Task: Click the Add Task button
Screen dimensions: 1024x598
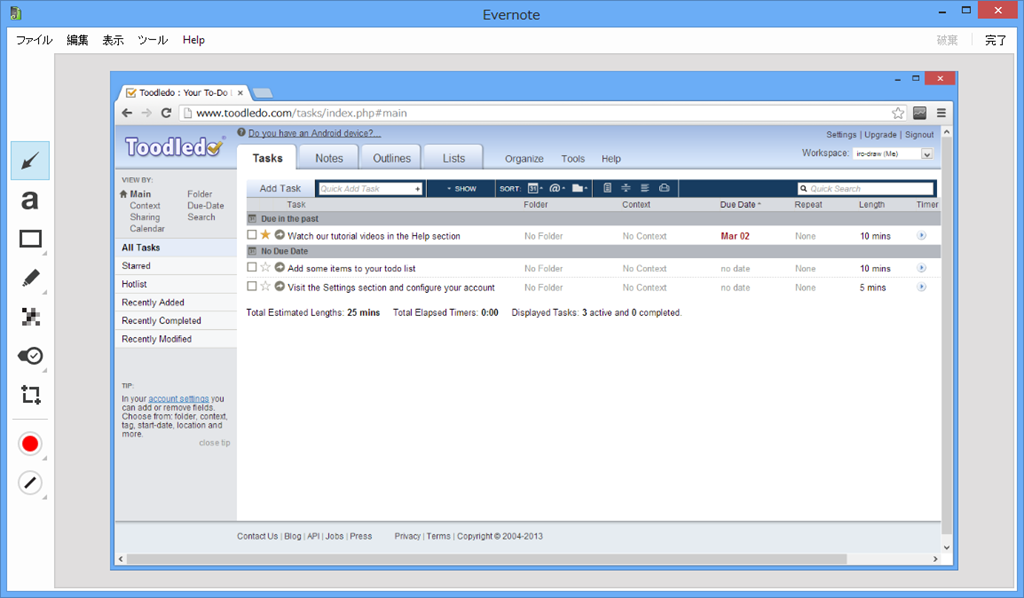Action: [280, 188]
